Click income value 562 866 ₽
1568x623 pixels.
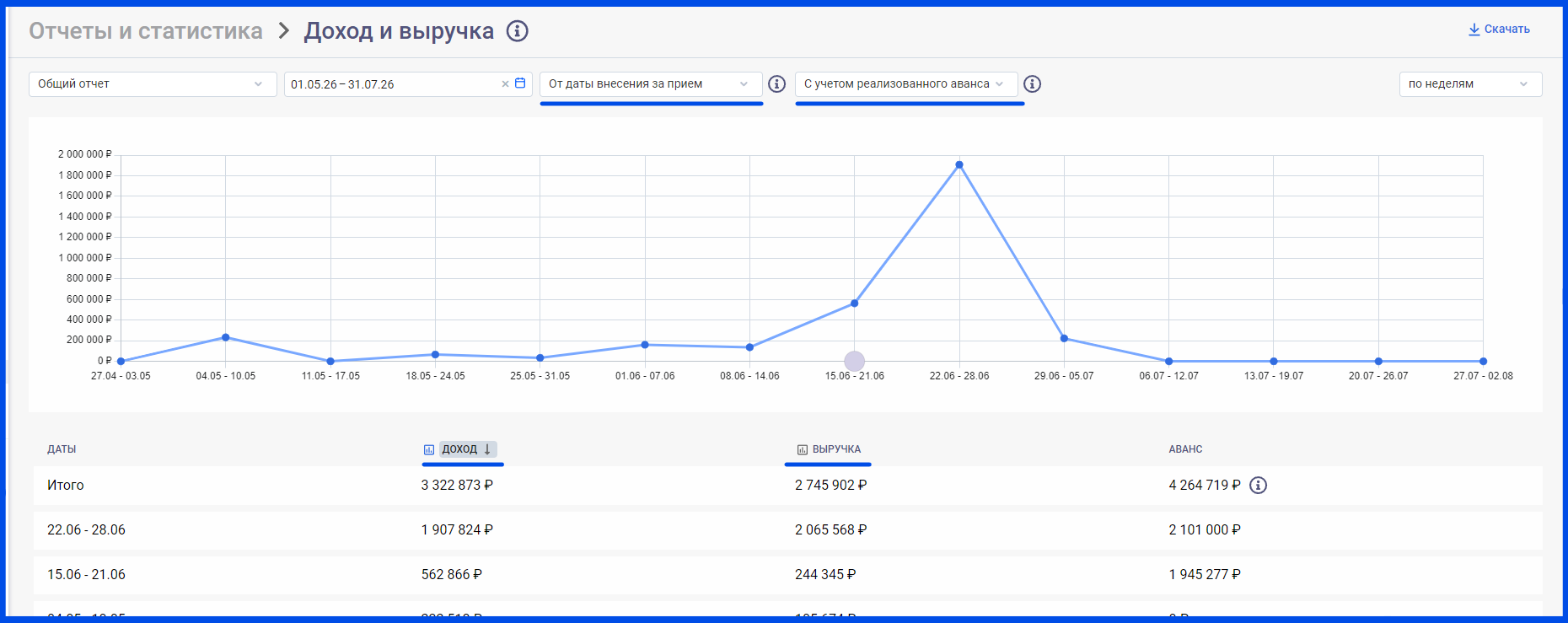[x=452, y=575]
